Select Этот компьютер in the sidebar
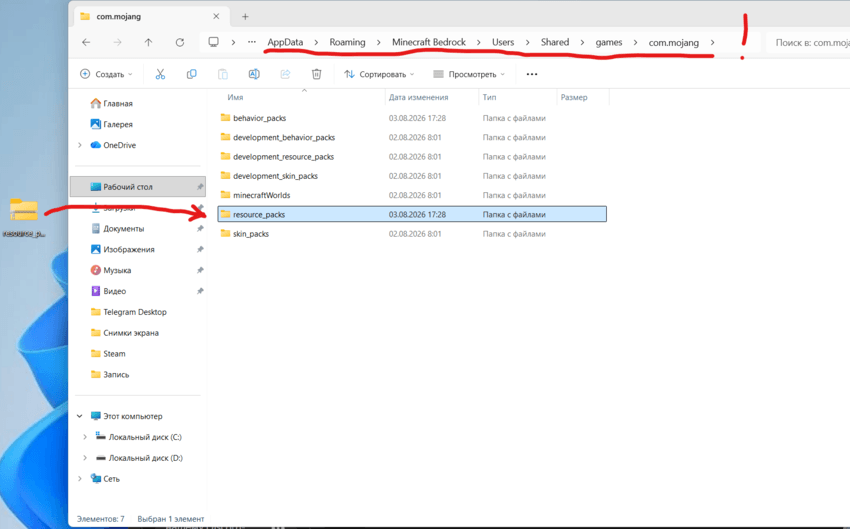The height and width of the screenshot is (529, 850). [x=133, y=416]
